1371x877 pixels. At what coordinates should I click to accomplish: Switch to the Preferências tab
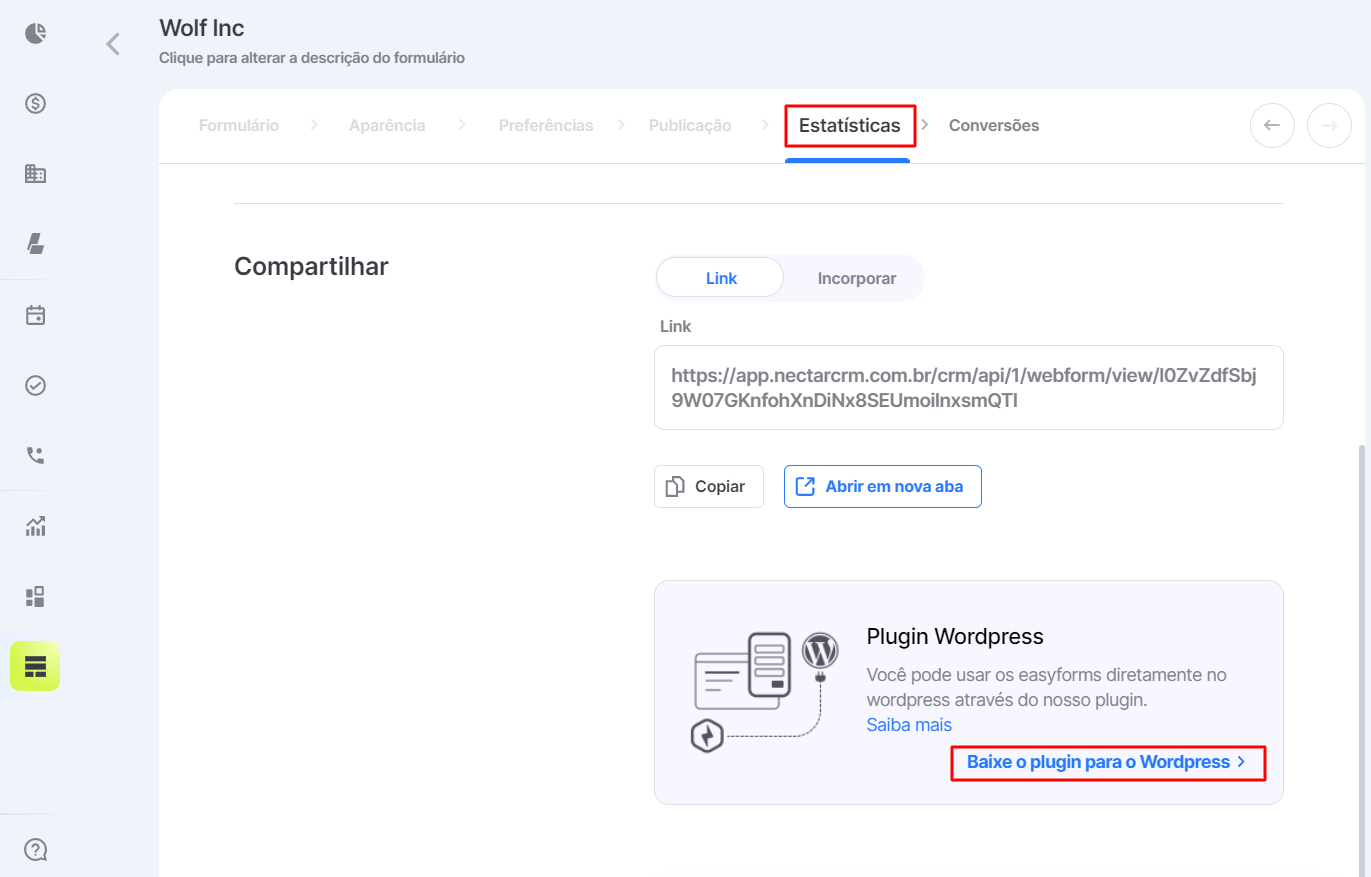[546, 126]
